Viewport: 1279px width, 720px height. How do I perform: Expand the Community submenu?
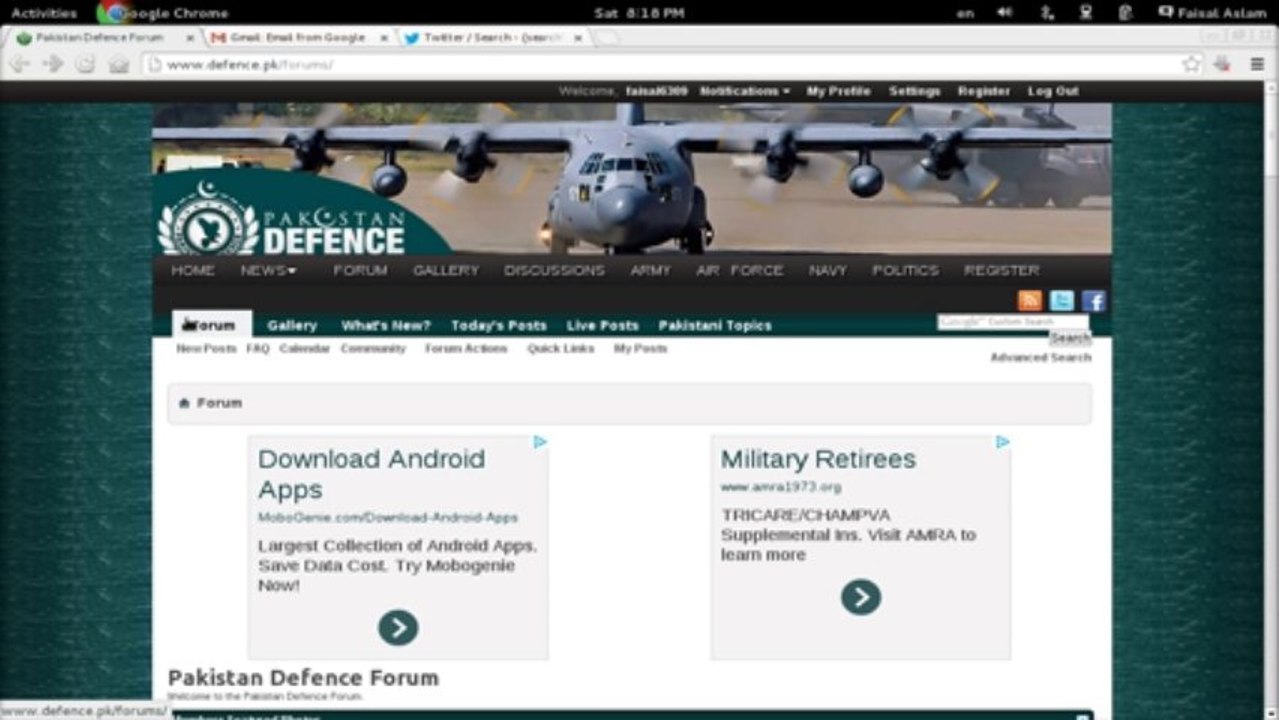(x=373, y=349)
